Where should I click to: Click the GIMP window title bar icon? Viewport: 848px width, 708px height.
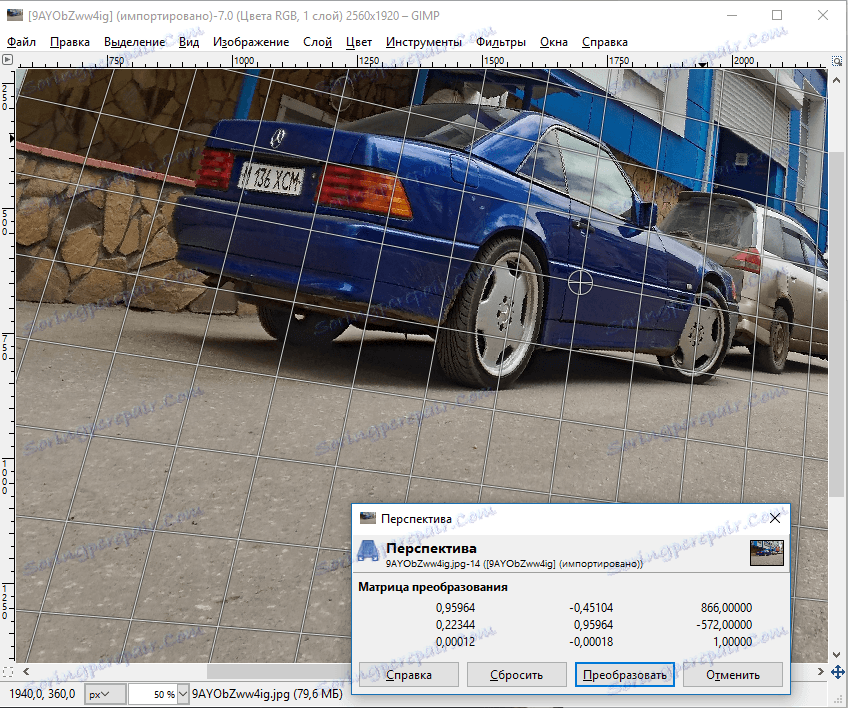point(15,15)
